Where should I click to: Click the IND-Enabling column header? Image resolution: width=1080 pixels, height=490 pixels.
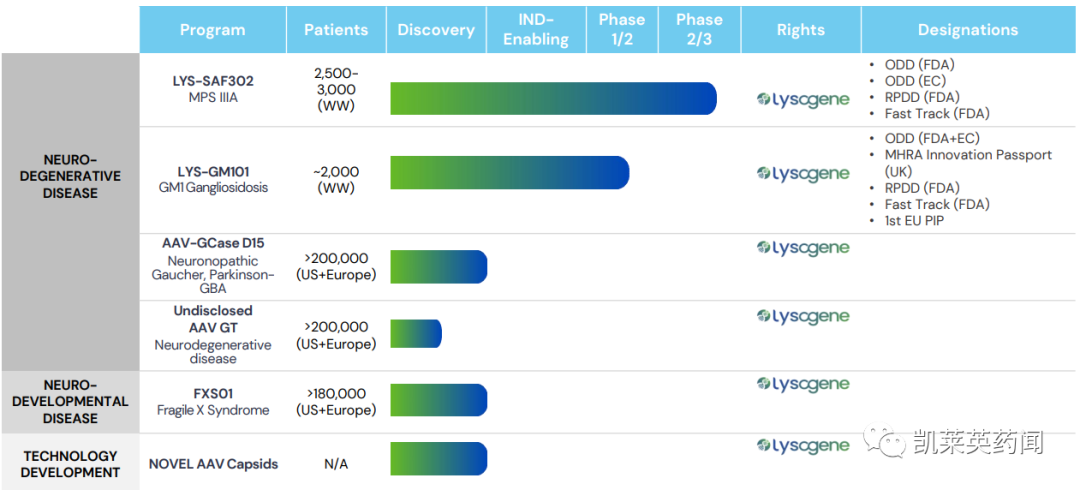point(536,30)
